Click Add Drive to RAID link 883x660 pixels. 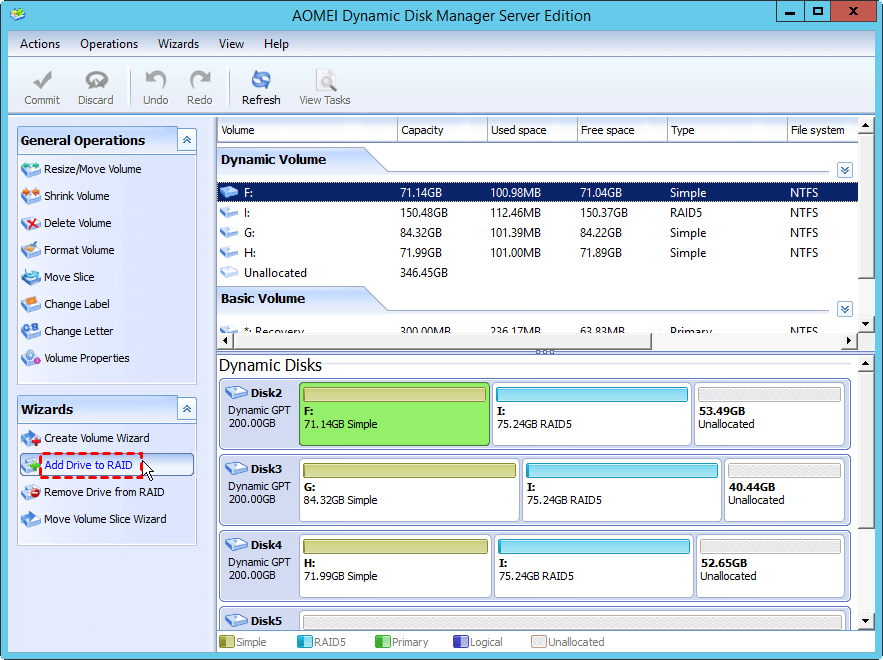click(x=88, y=465)
